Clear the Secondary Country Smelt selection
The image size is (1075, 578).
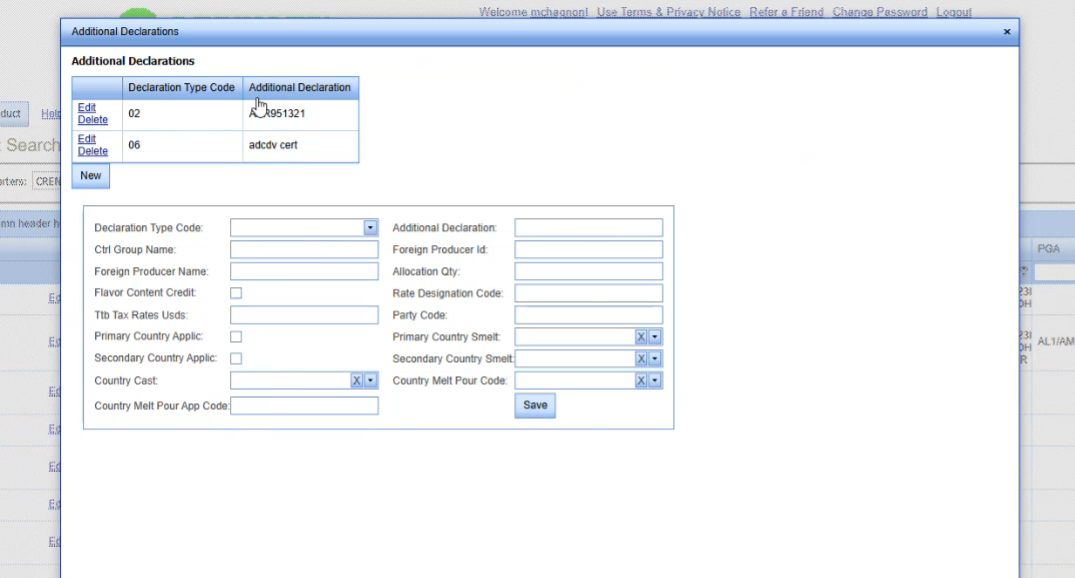(641, 359)
